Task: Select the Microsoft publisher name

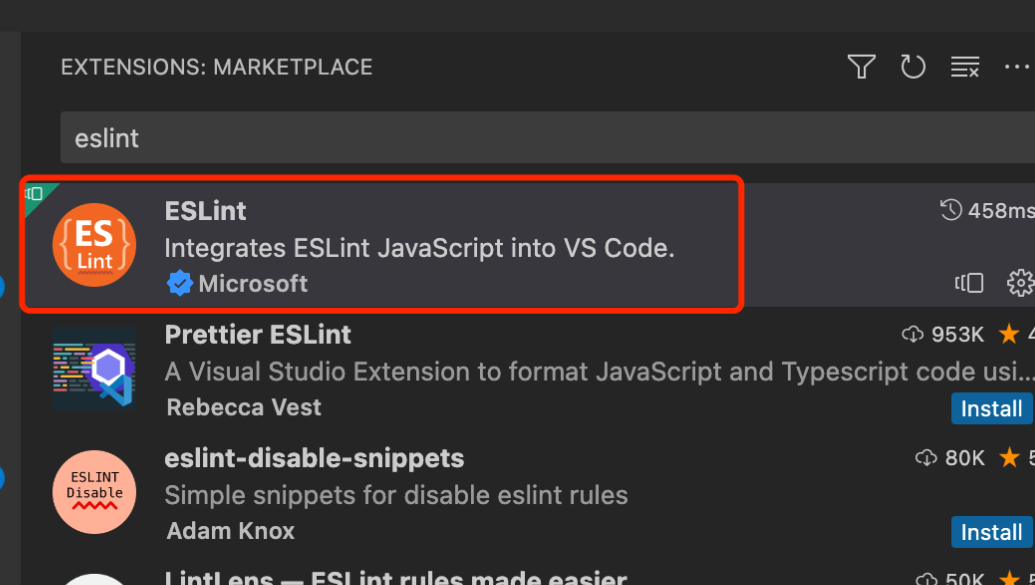Action: click(x=253, y=284)
